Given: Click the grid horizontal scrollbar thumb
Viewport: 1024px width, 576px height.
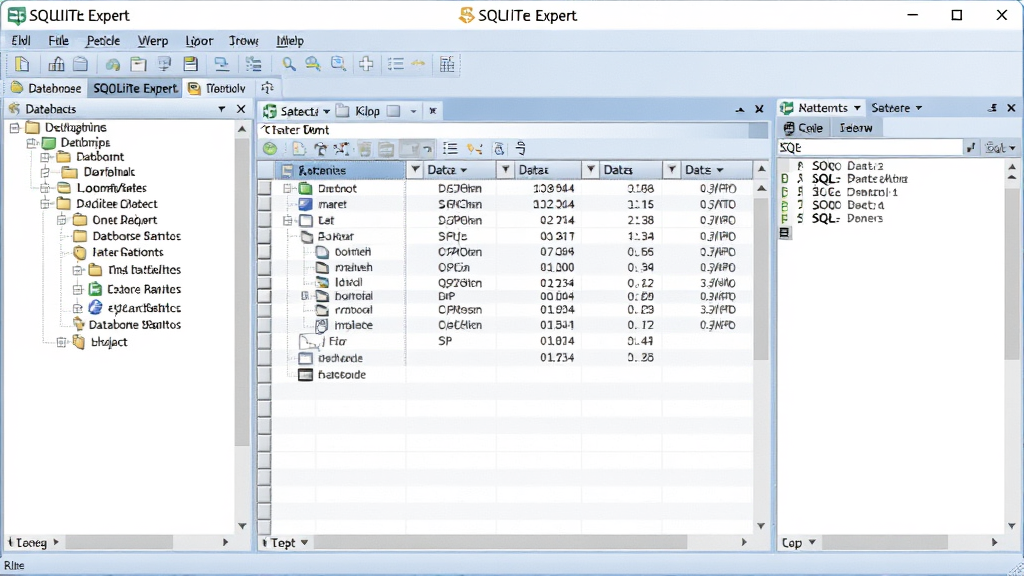Looking at the screenshot, I should coord(499,543).
